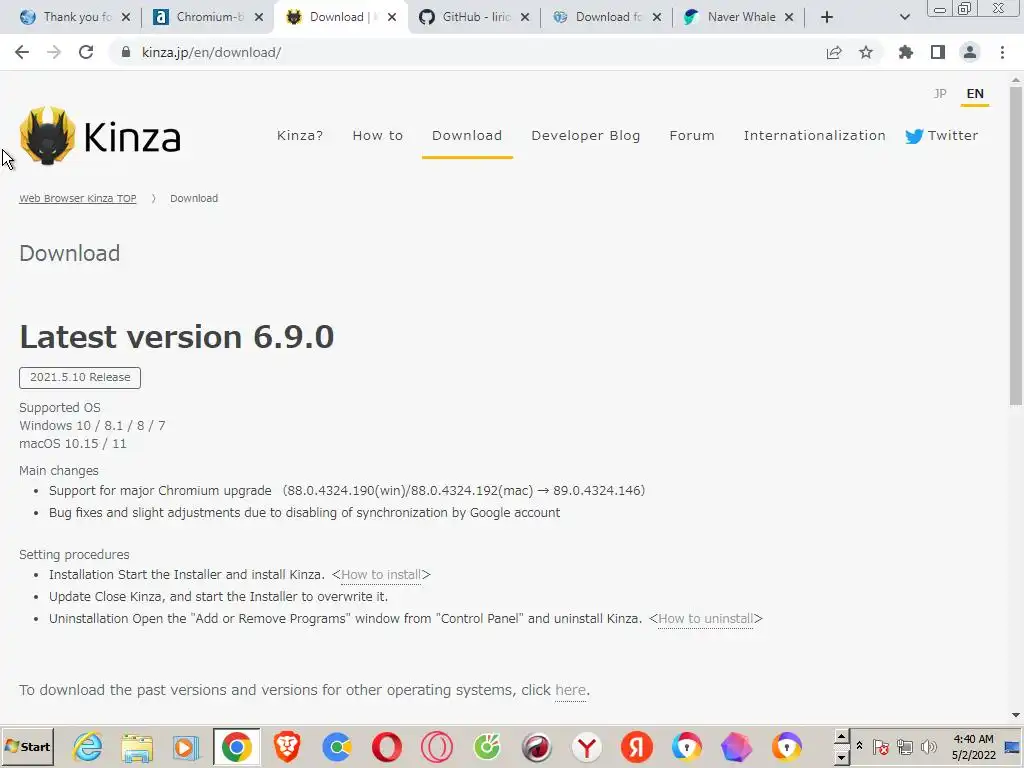Open Internet Explorer from the taskbar
Viewport: 1024px width, 768px height.
[88, 746]
